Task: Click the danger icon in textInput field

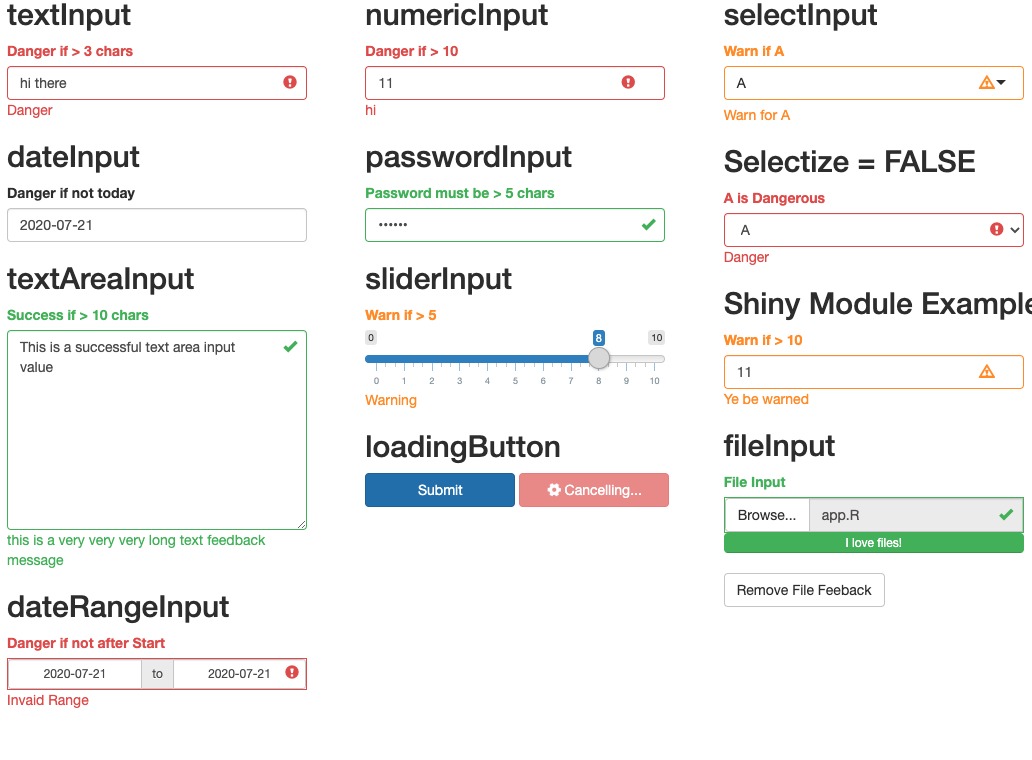Action: [290, 82]
